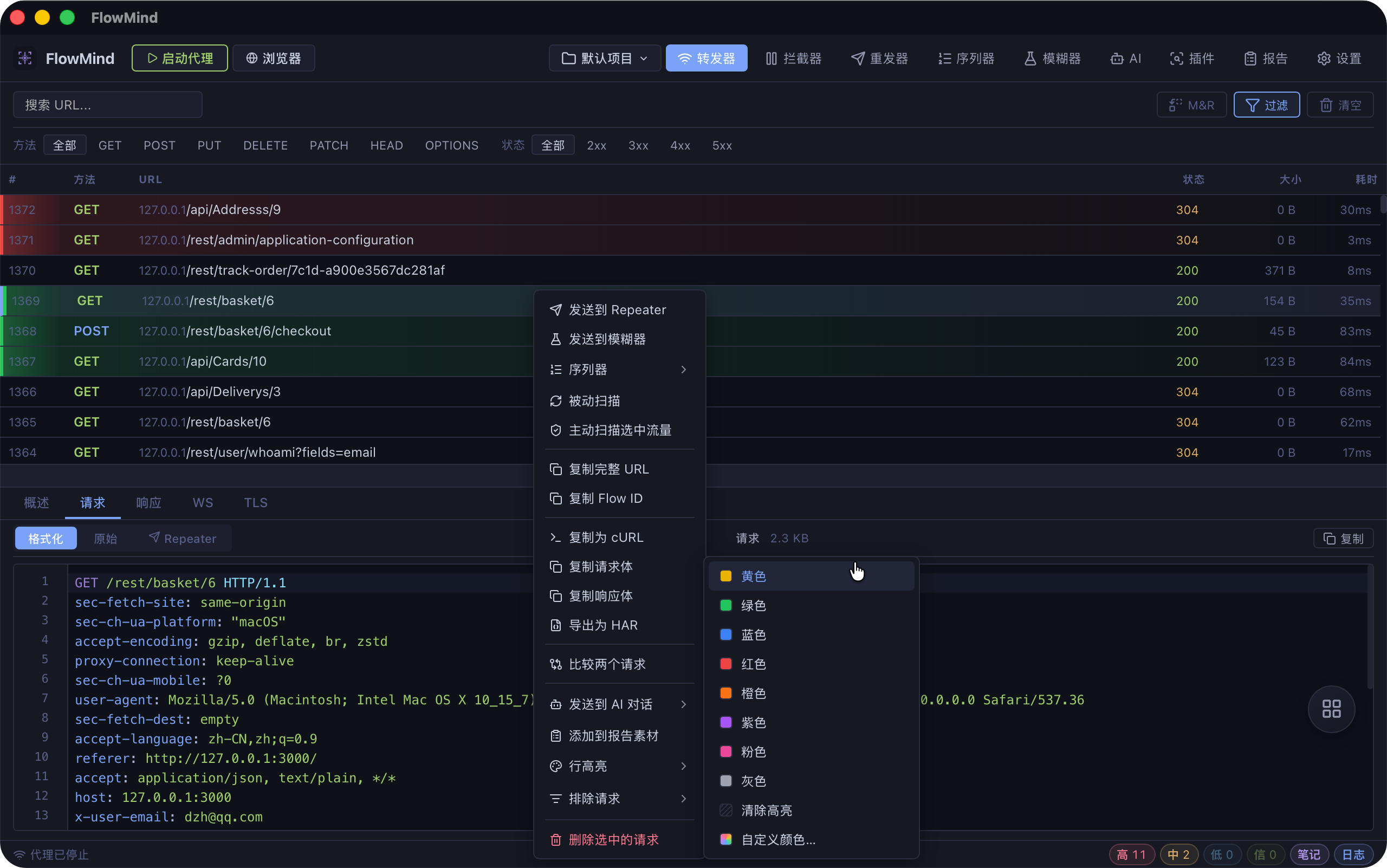Select 导出为 HAR menu entry
The image size is (1387, 868).
pos(619,625)
